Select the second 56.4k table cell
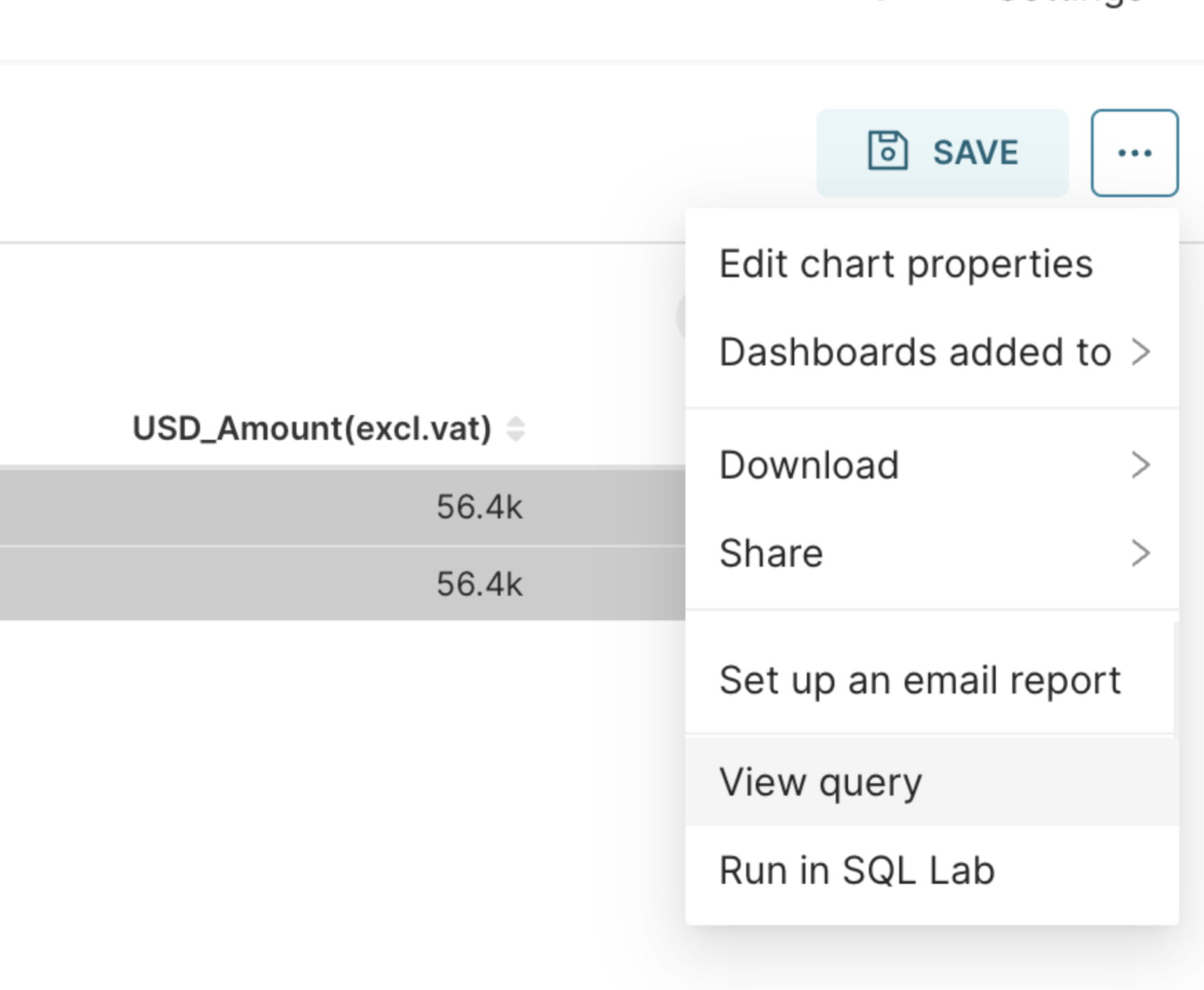Viewport: 1204px width, 990px height. tap(480, 585)
